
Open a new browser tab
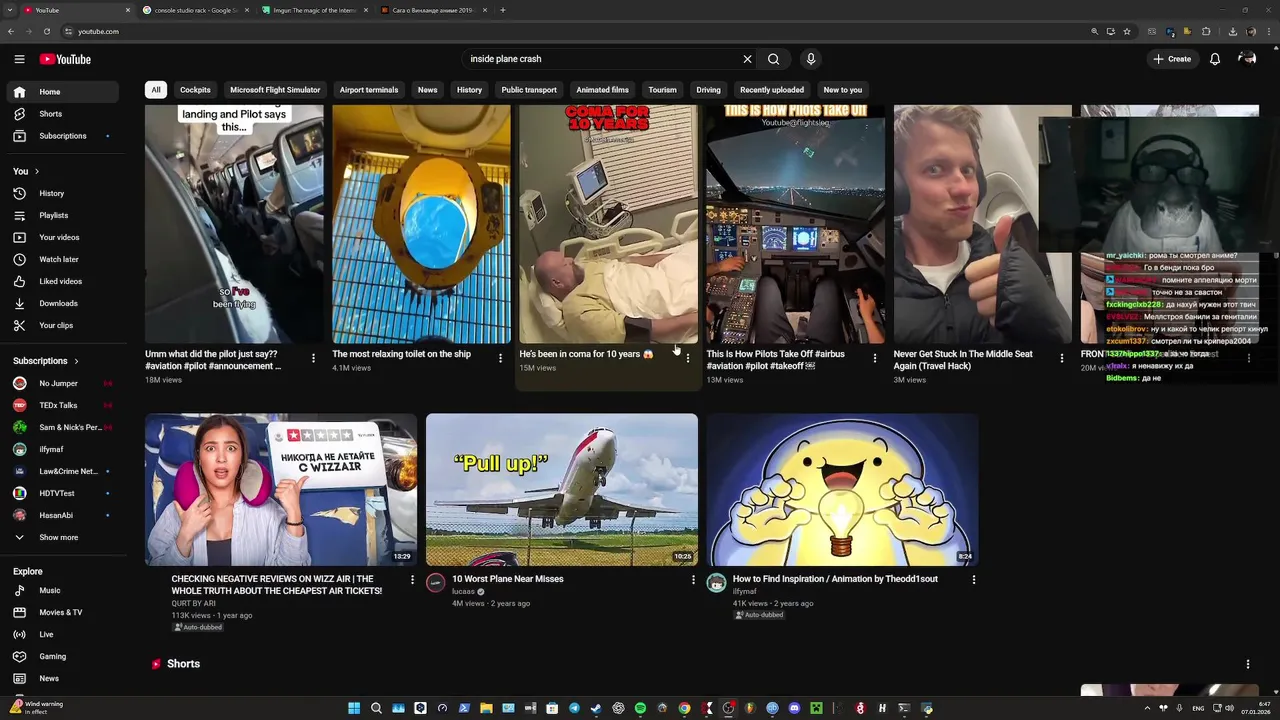502,10
